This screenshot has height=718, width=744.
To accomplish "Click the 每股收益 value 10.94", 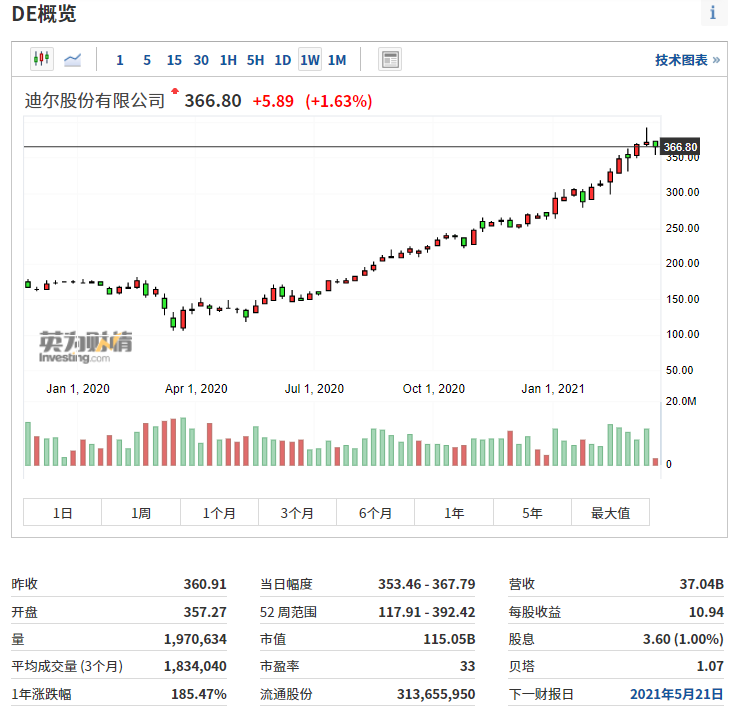I will coord(706,612).
